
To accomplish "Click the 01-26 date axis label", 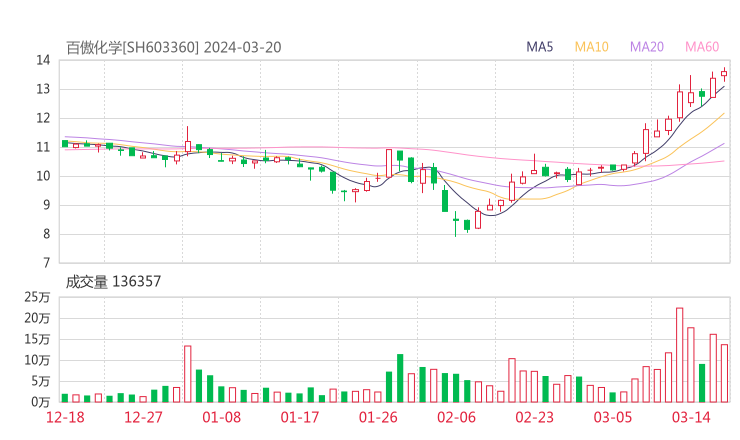I will pos(378,417).
